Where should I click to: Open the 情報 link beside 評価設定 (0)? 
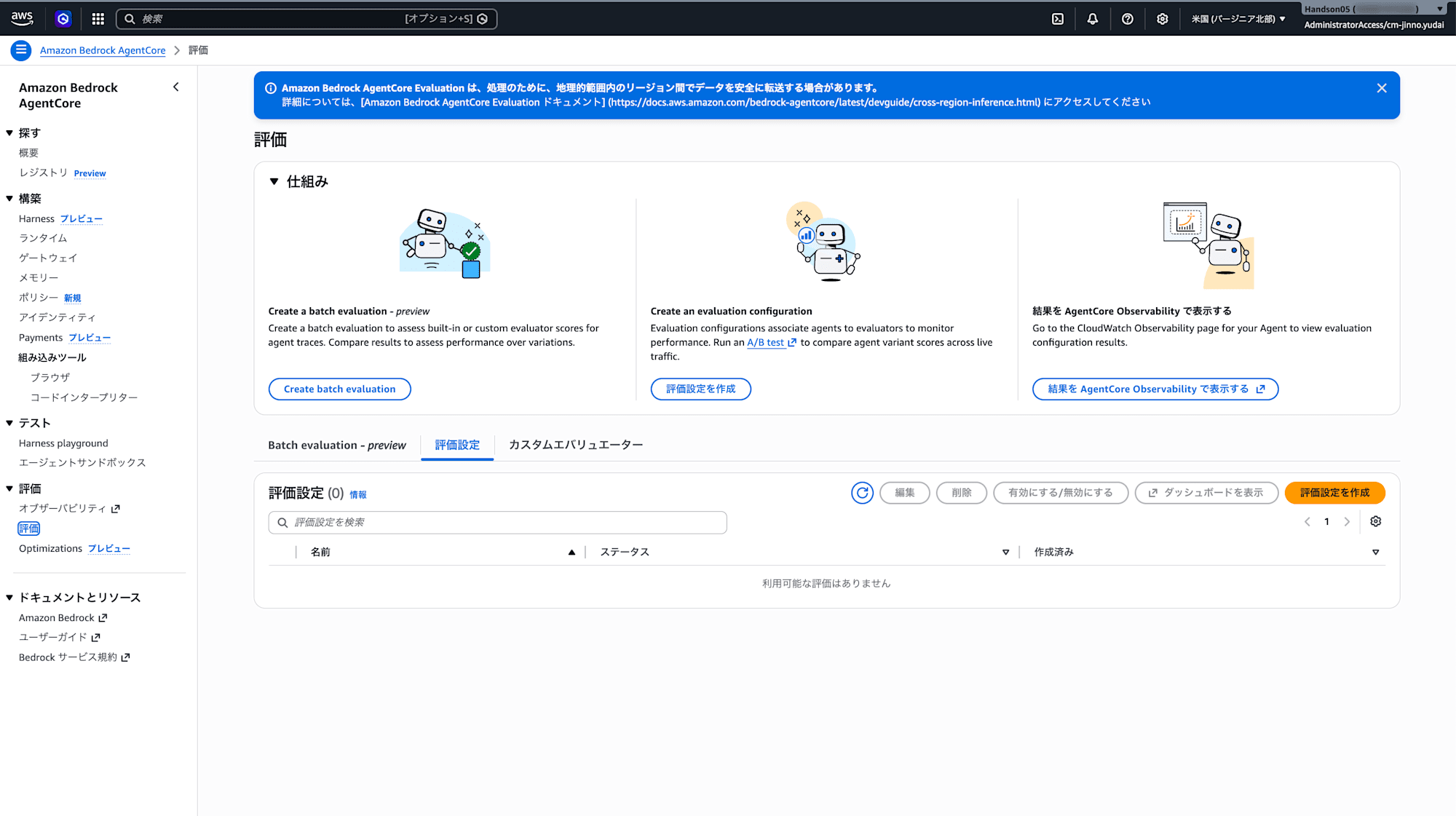pyautogui.click(x=358, y=494)
